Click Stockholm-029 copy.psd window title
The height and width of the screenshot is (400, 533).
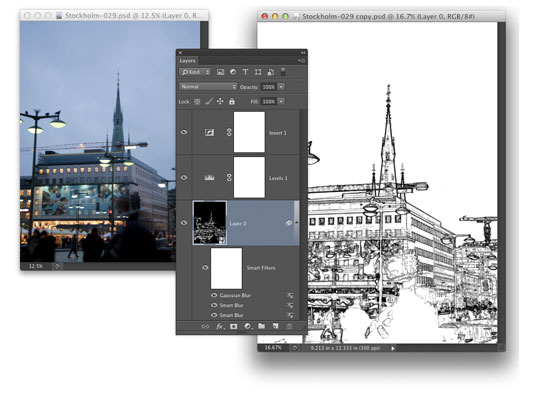(388, 16)
